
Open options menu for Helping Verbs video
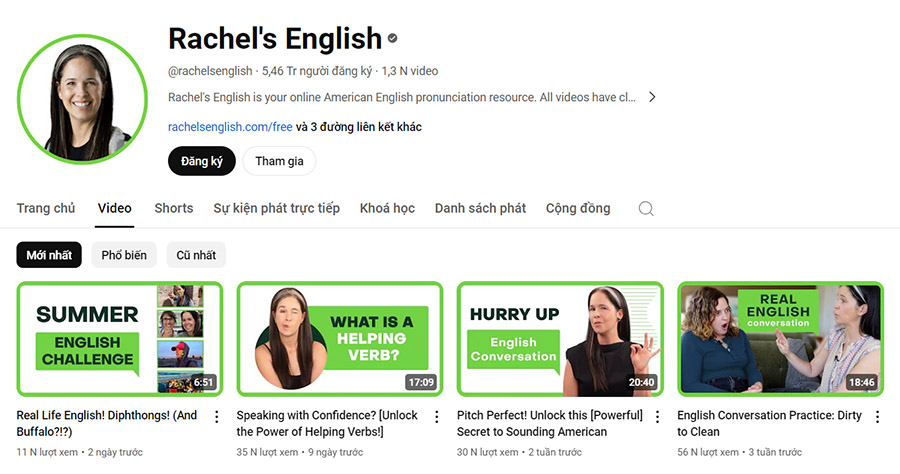pos(437,417)
